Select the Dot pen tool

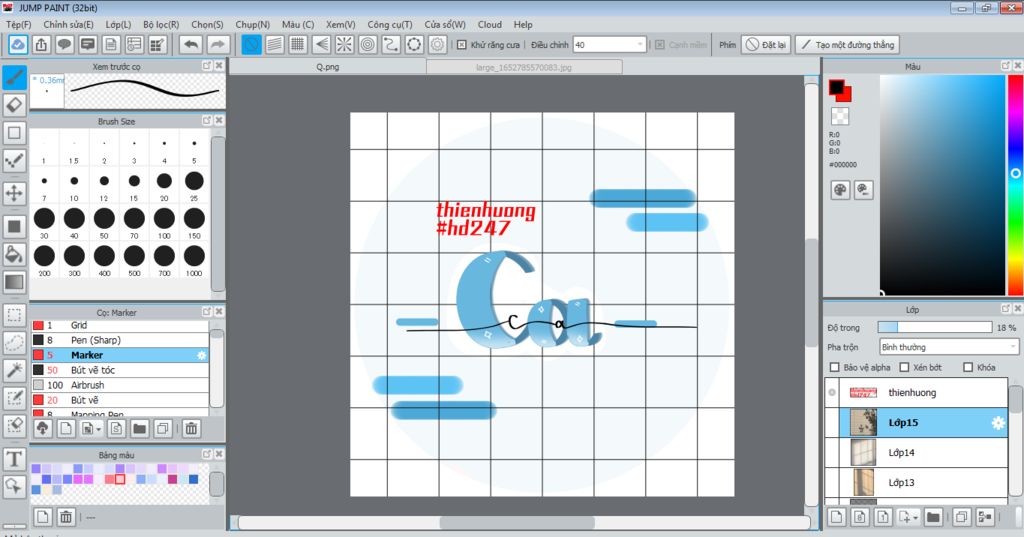click(14, 160)
